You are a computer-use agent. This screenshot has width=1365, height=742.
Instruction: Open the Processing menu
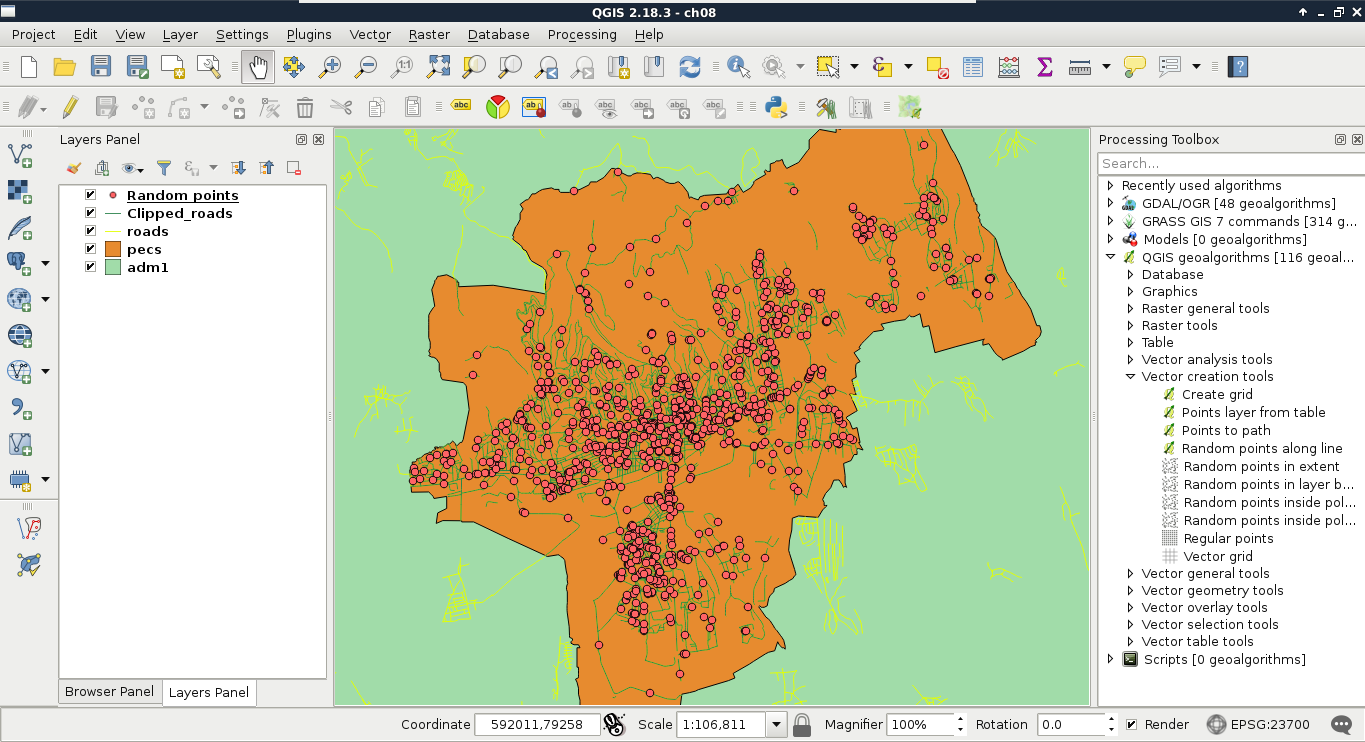(581, 34)
